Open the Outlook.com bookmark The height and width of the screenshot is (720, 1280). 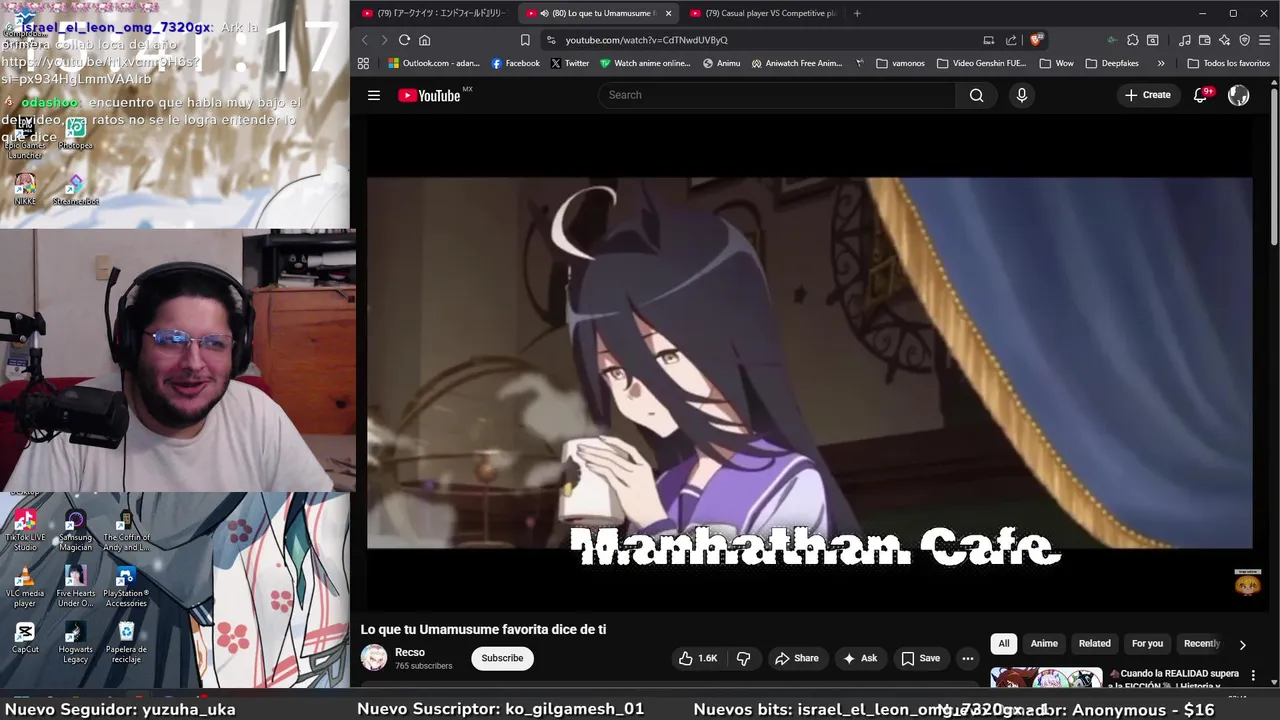pyautogui.click(x=434, y=63)
